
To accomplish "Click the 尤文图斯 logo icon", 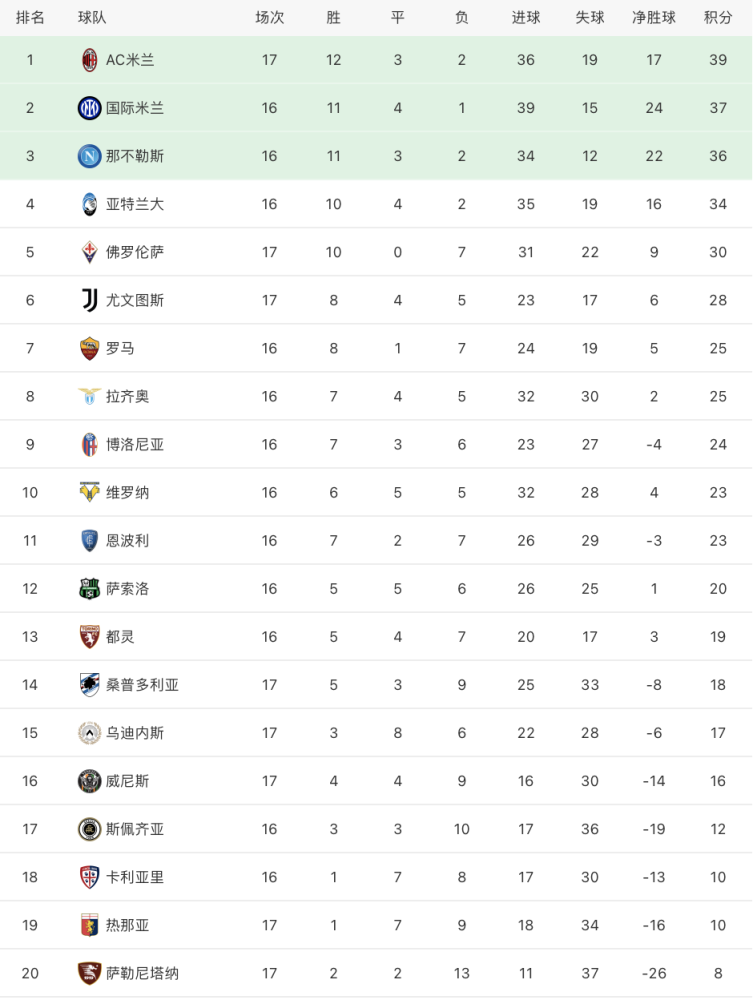I will pos(90,300).
